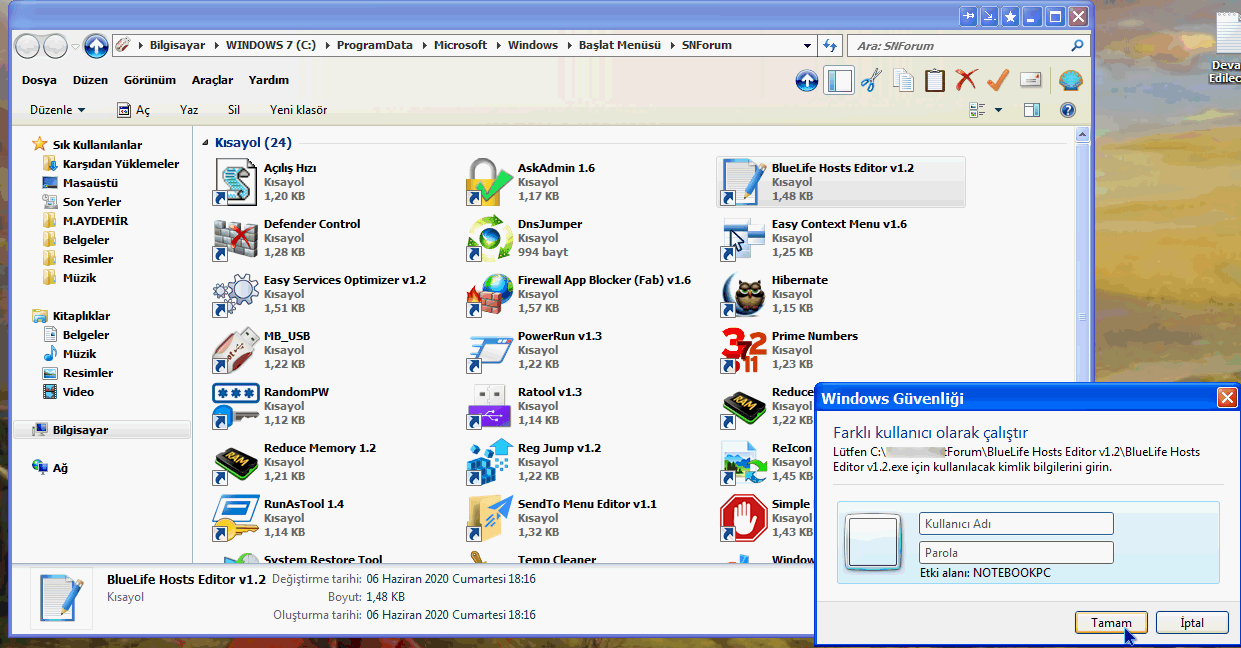This screenshot has width=1241, height=648.
Task: Select Easy Services Optimizer v1.2 gear icon
Action: [x=236, y=295]
